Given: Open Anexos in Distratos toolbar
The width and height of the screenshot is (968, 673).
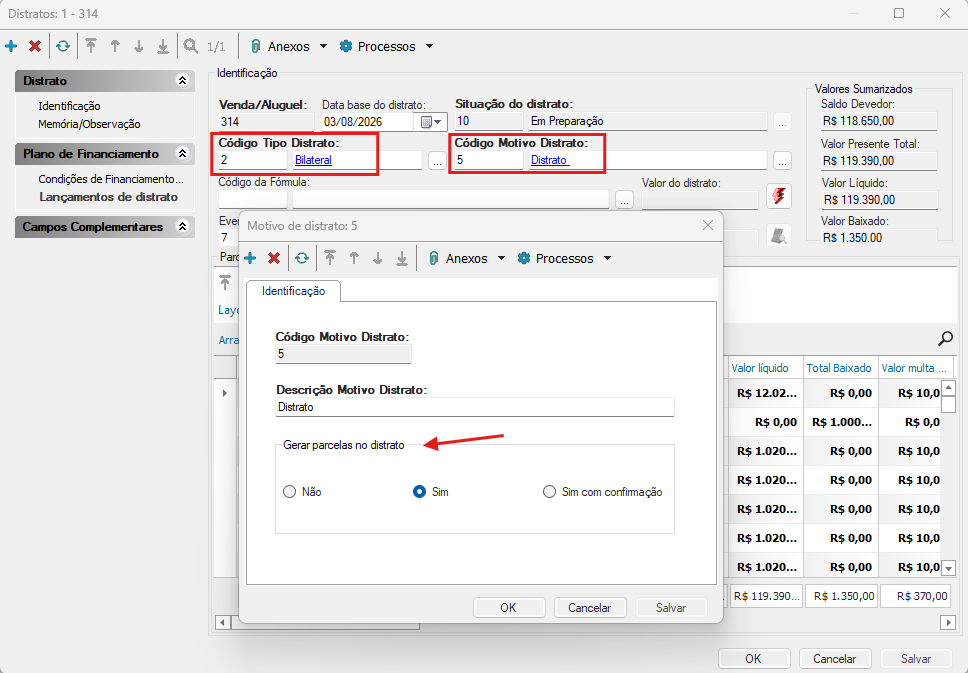Looking at the screenshot, I should pos(280,46).
